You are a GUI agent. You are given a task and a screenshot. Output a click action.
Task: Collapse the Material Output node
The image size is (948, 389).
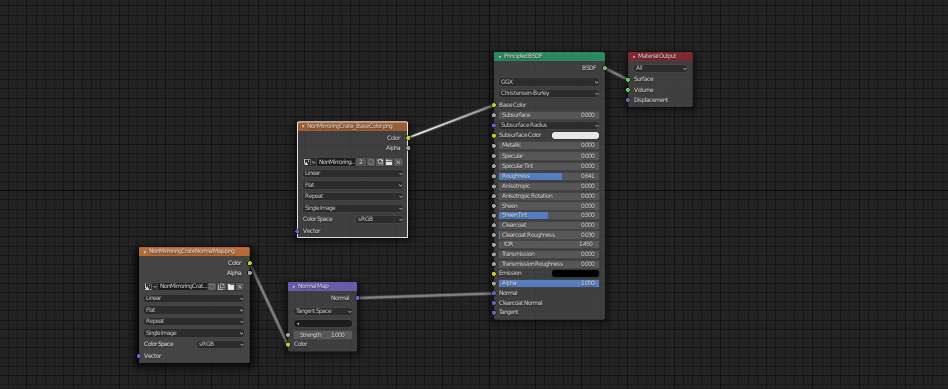point(634,56)
